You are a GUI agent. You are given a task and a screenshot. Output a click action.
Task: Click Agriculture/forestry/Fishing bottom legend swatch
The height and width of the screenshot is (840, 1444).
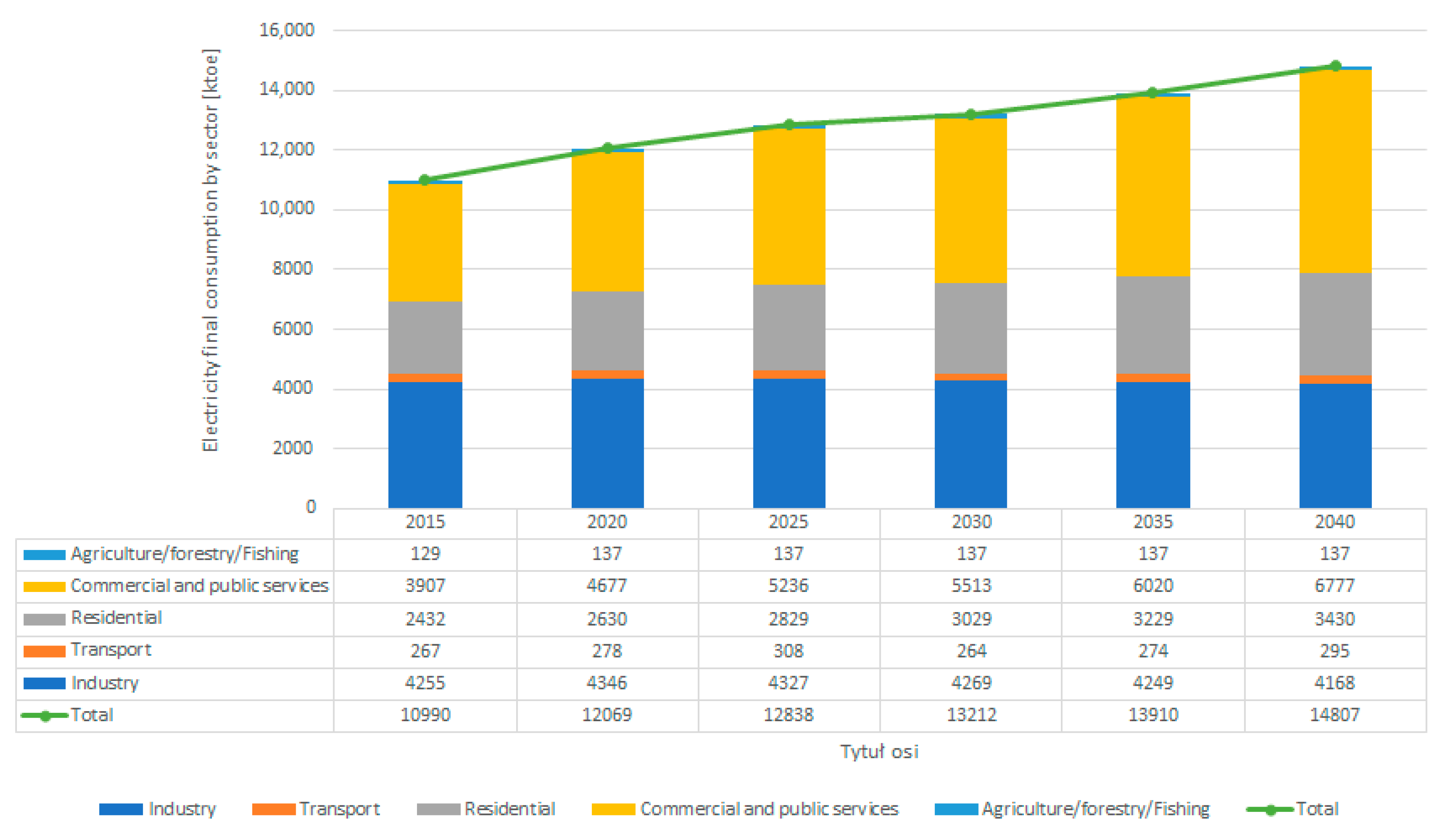[x=956, y=809]
